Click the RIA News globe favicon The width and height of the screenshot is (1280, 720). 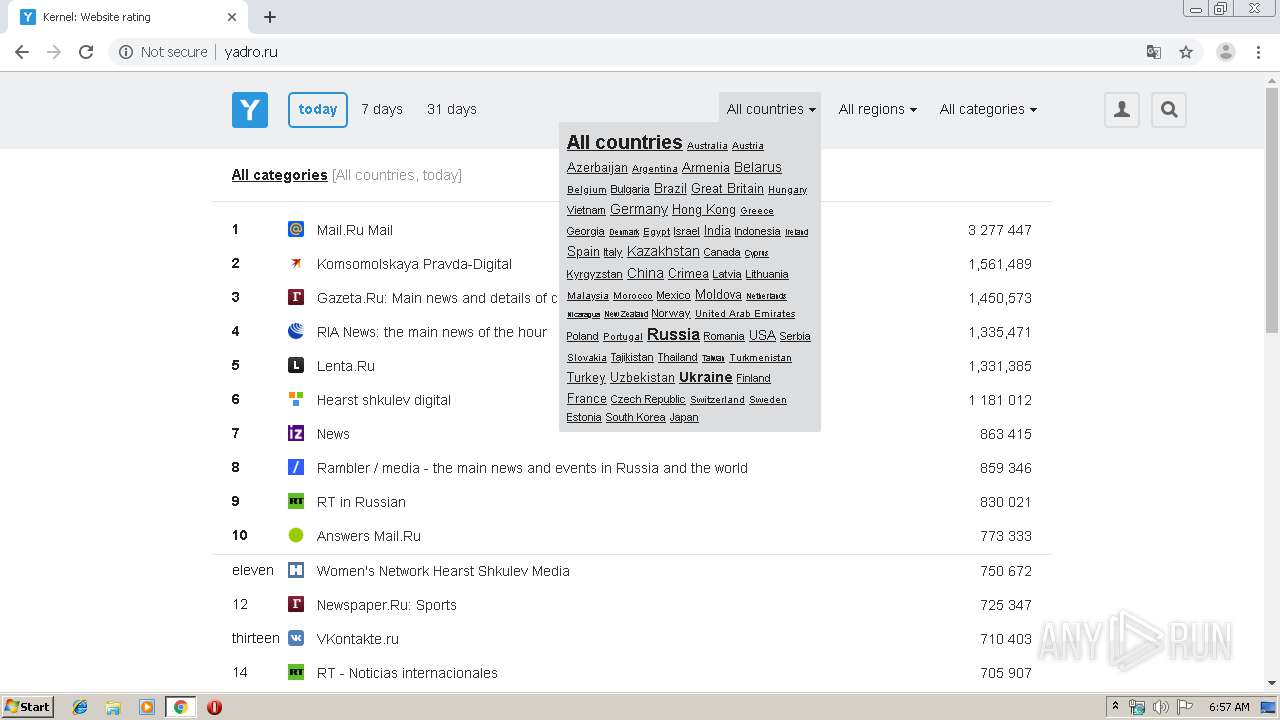click(x=296, y=331)
